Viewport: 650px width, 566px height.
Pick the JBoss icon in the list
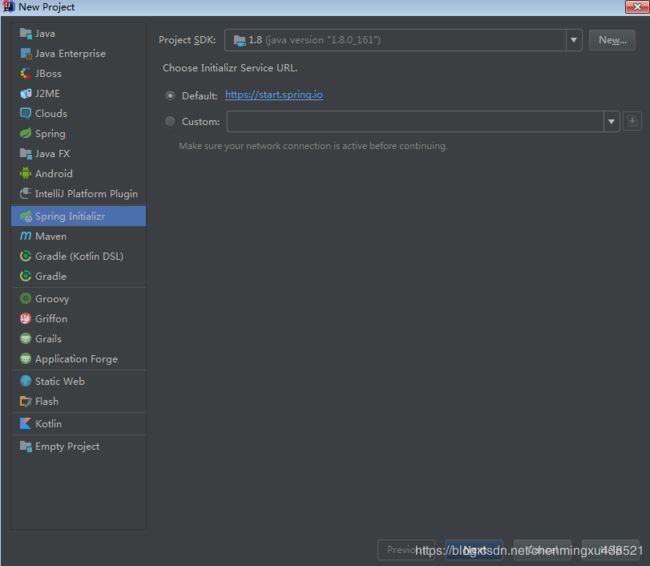click(26, 73)
